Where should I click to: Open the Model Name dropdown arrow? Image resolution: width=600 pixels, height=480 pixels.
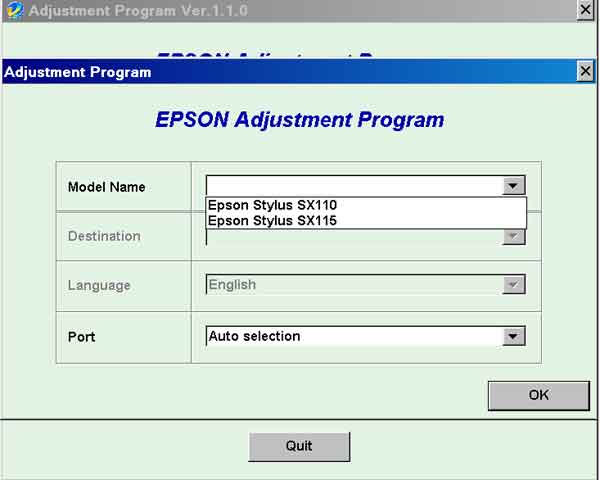click(514, 186)
